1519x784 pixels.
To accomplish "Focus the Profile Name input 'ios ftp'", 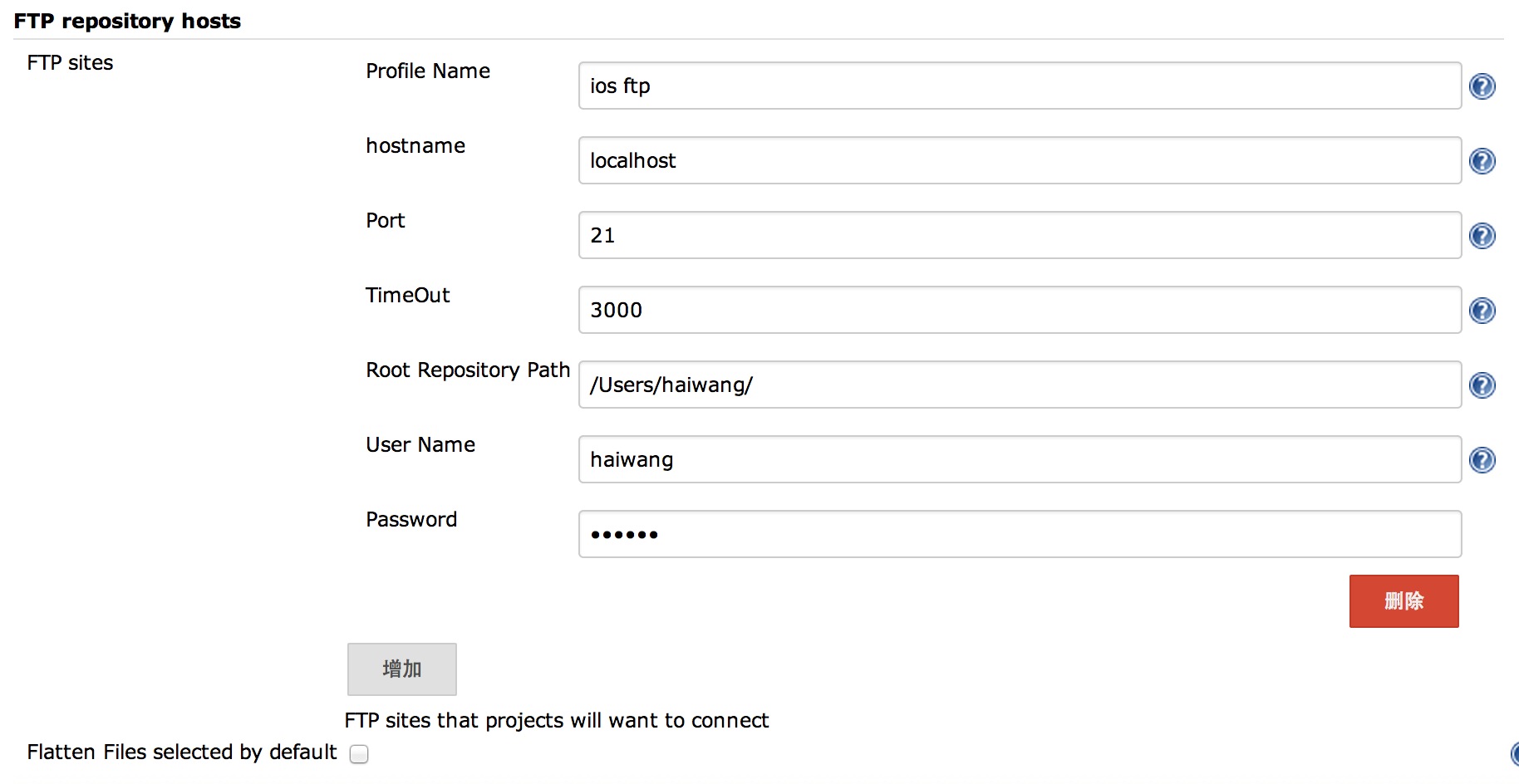I will click(1020, 86).
